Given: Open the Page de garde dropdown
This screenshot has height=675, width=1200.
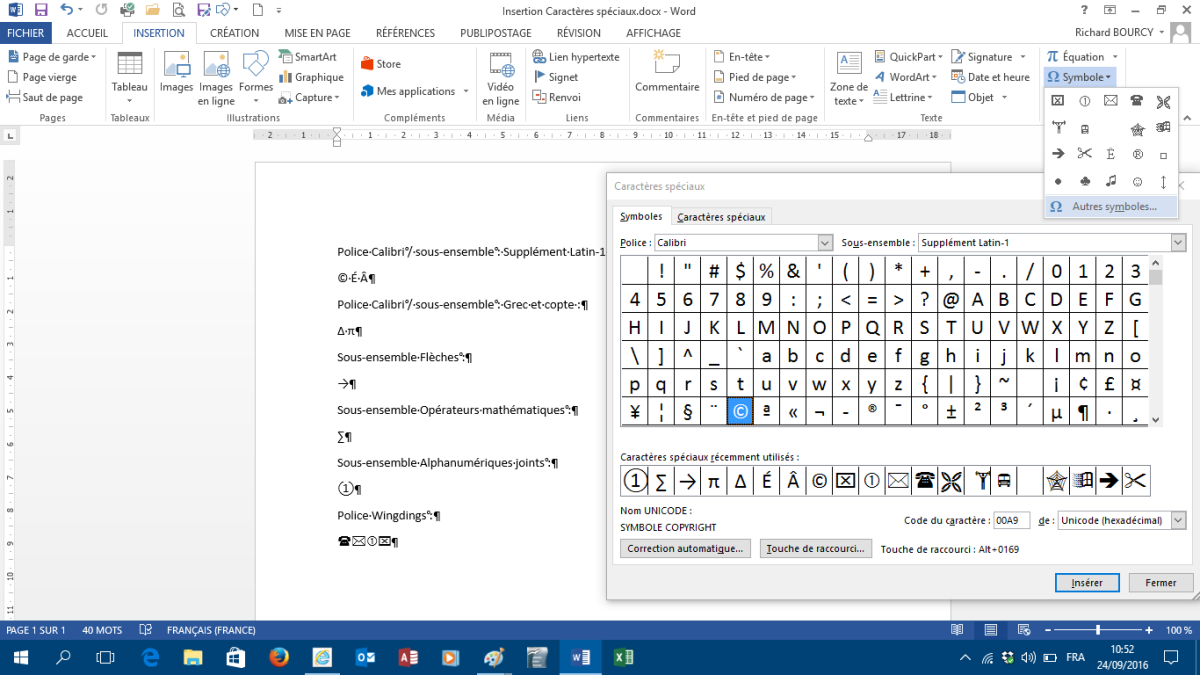Looking at the screenshot, I should coord(52,57).
